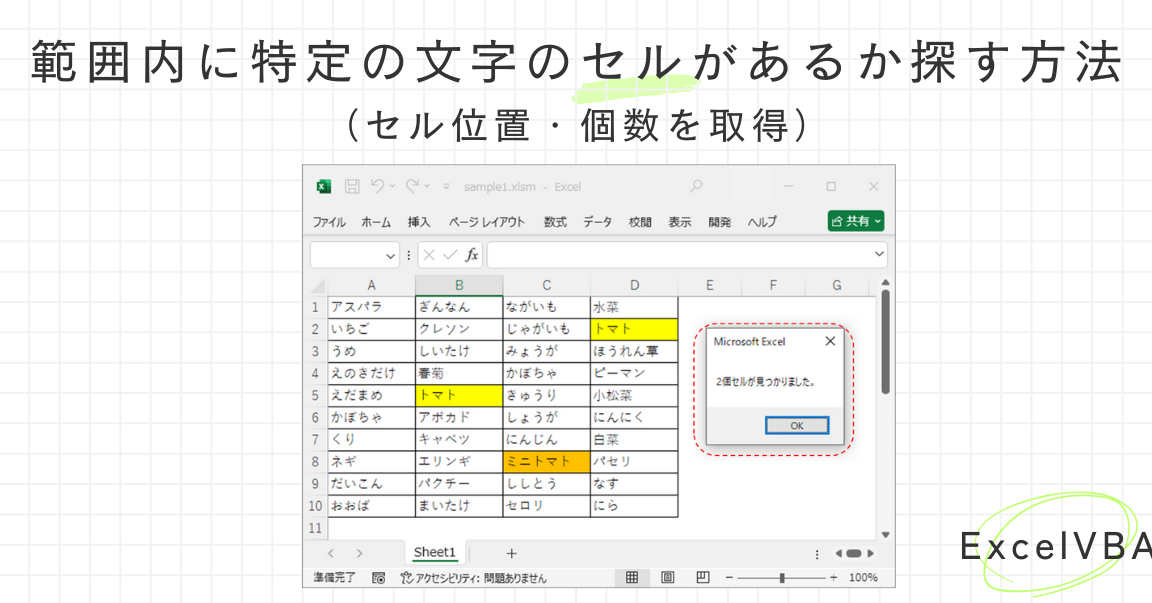Click the search magnifier icon in title bar
Image resolution: width=1152 pixels, height=603 pixels.
click(696, 187)
